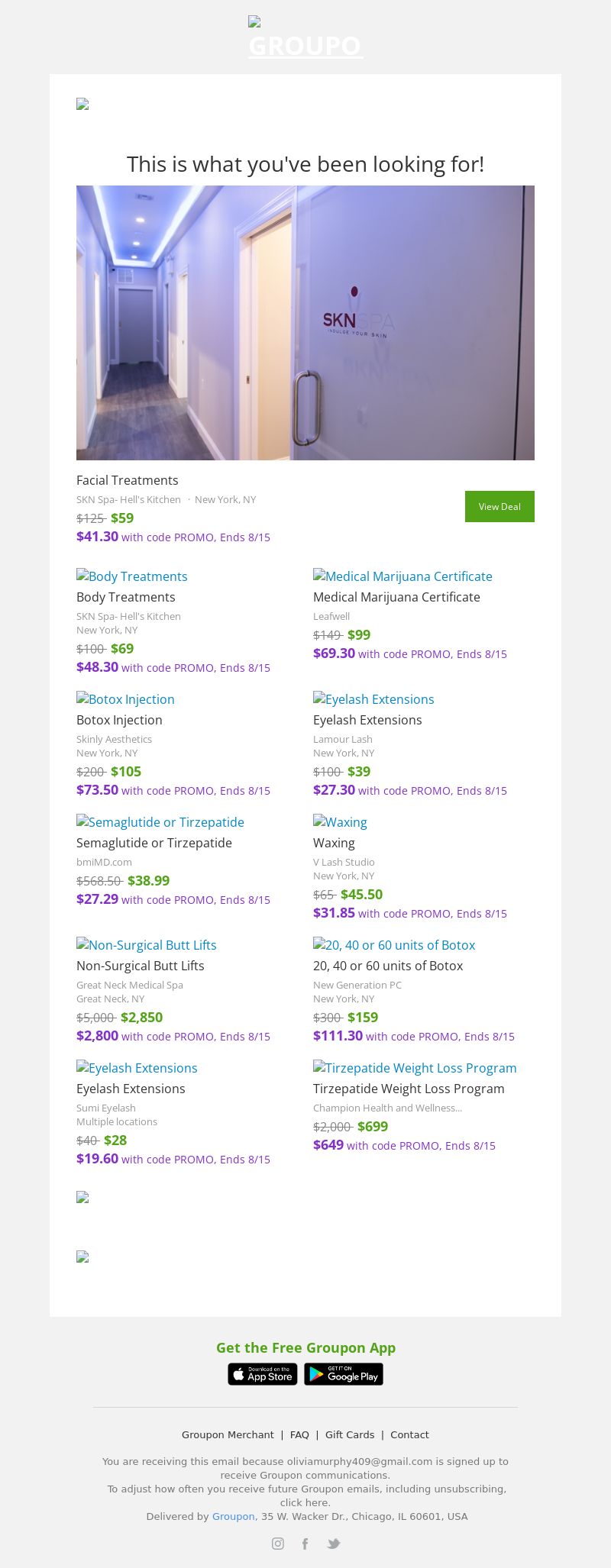Download on the App Store badge
Screen dimensions: 611x1568
[263, 1374]
